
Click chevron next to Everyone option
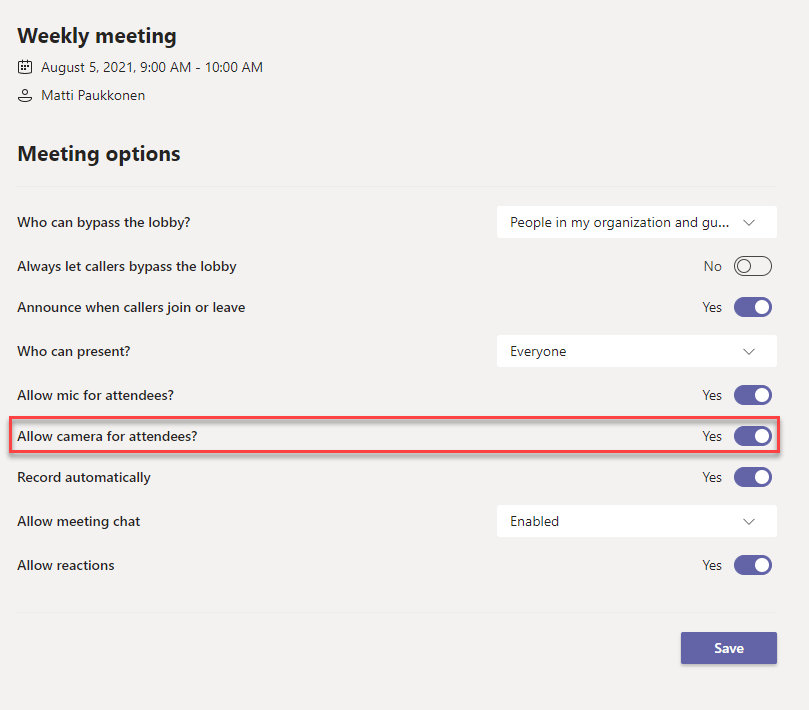click(x=750, y=351)
